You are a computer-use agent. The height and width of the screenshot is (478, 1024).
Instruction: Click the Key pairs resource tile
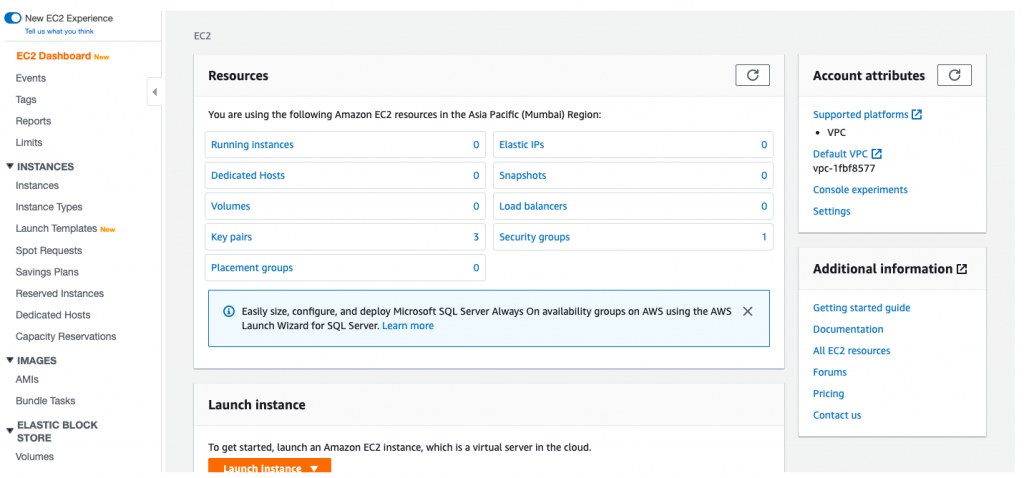(231, 237)
